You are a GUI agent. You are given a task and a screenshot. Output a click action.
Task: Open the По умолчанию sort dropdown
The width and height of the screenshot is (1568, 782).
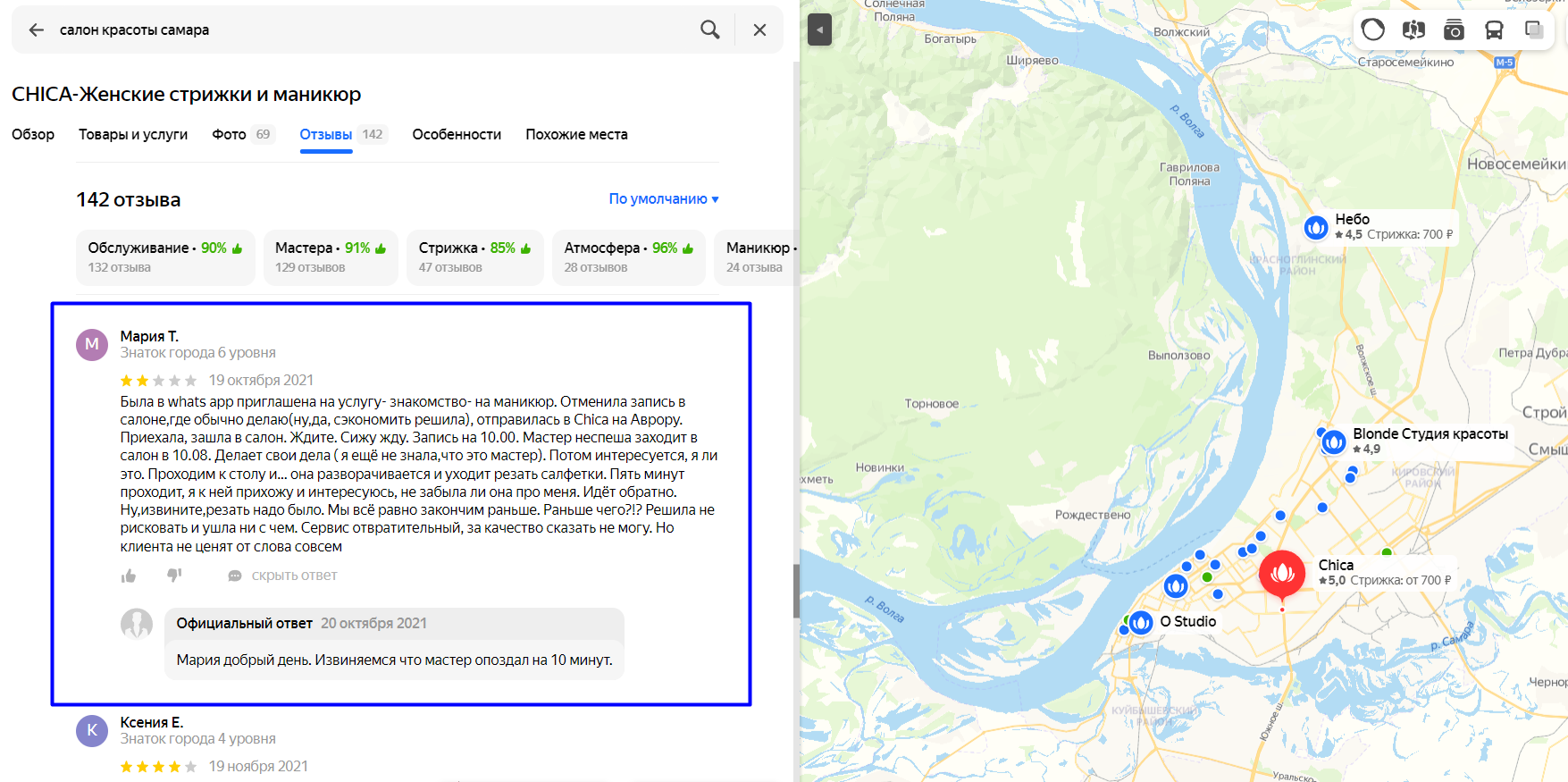click(664, 198)
